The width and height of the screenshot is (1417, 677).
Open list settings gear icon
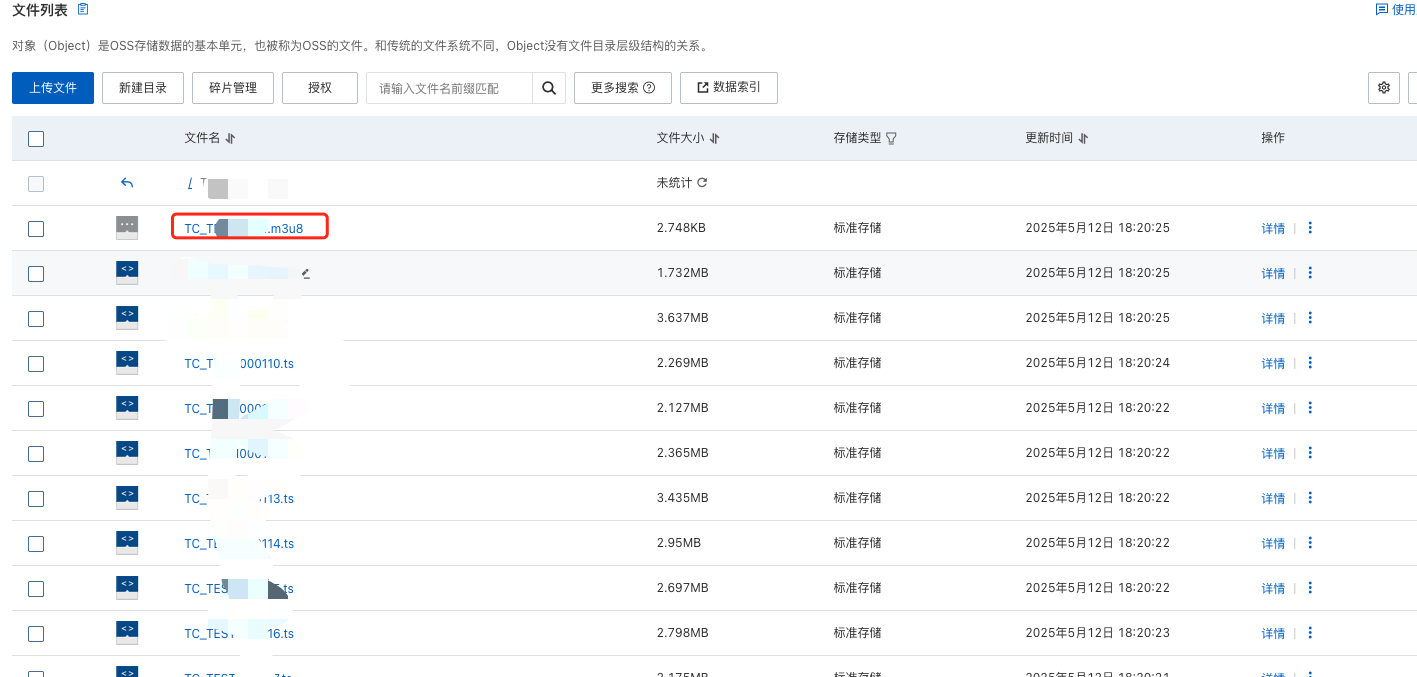[x=1383, y=88]
